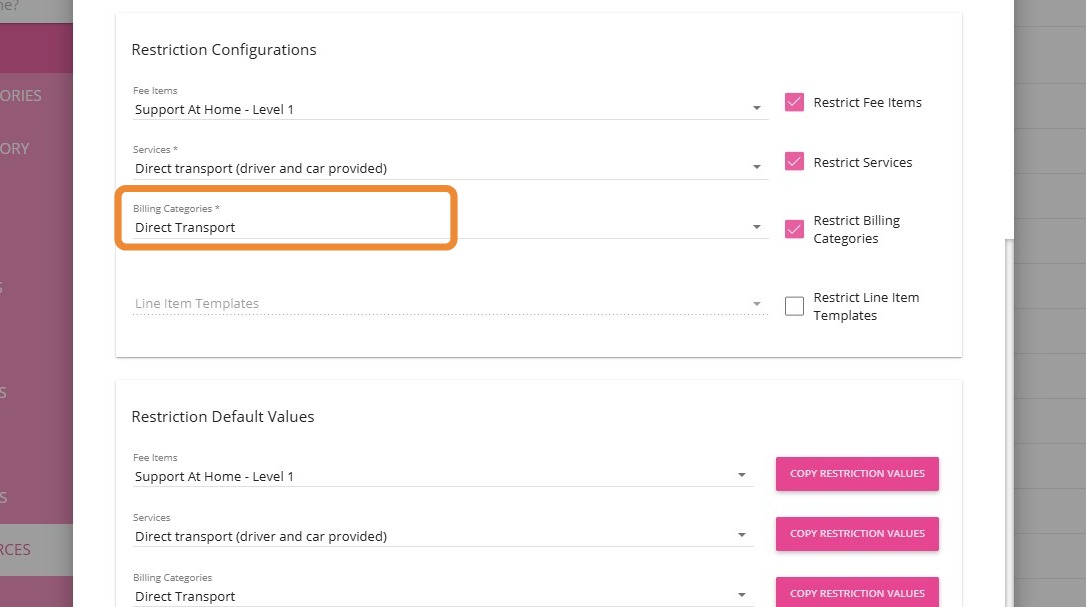
Task: Open the Line Item Templates dropdown arrow
Action: click(x=757, y=304)
